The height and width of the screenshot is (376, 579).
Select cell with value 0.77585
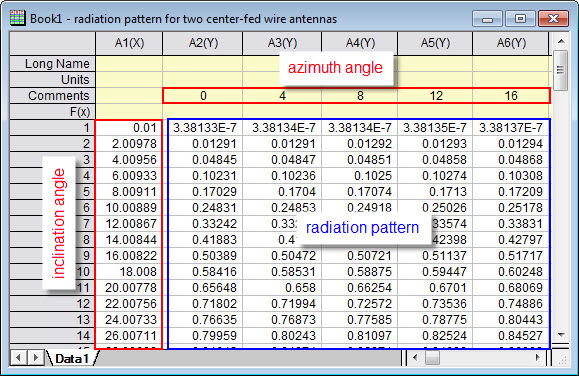click(x=360, y=320)
